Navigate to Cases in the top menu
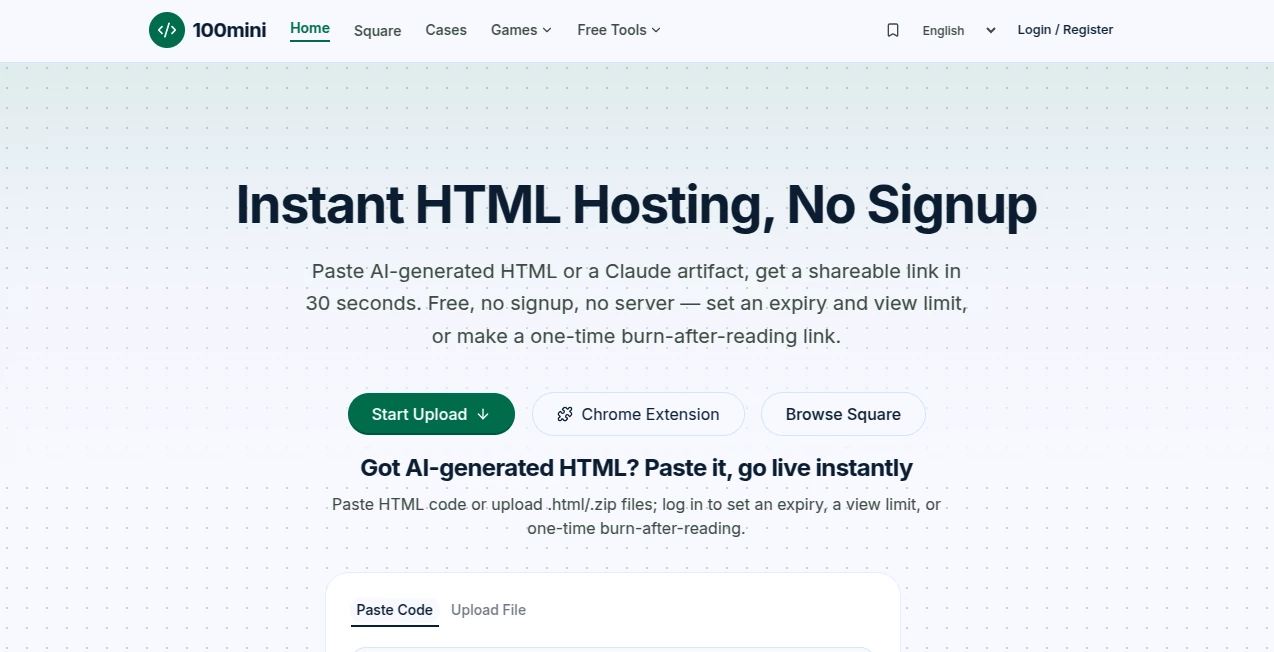The width and height of the screenshot is (1274, 652). (x=446, y=30)
